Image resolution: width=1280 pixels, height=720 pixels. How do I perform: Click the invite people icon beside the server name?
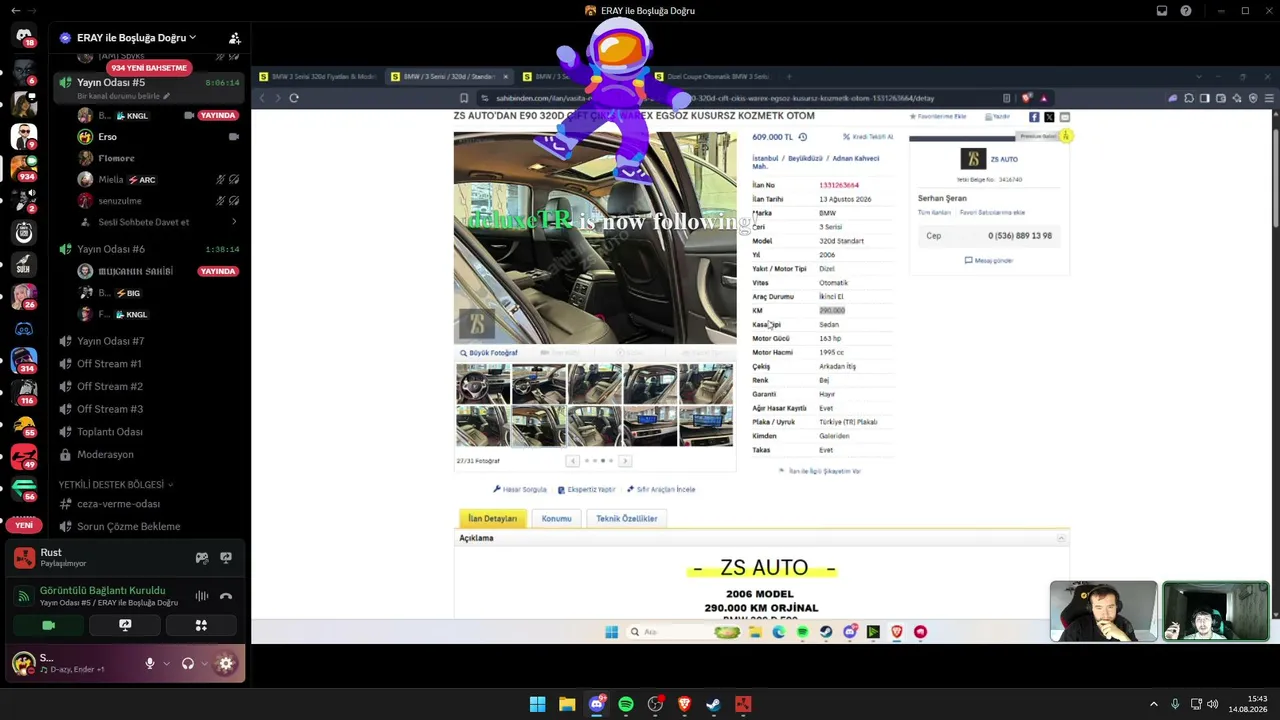(234, 38)
